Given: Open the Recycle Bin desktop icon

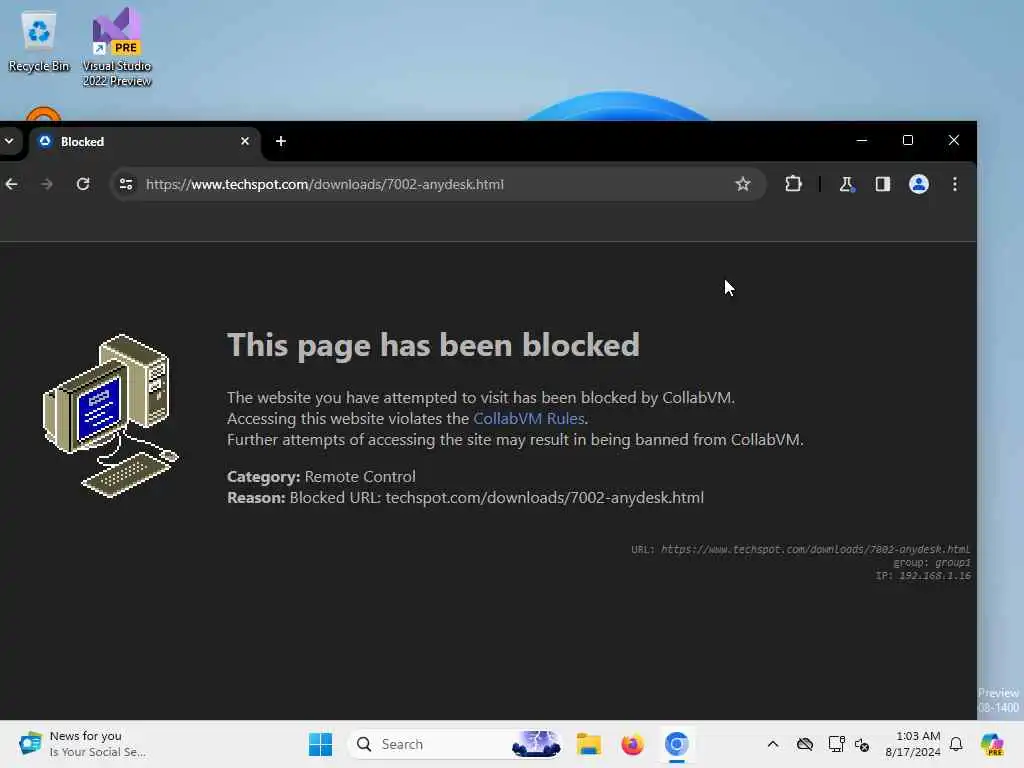Looking at the screenshot, I should [x=39, y=41].
